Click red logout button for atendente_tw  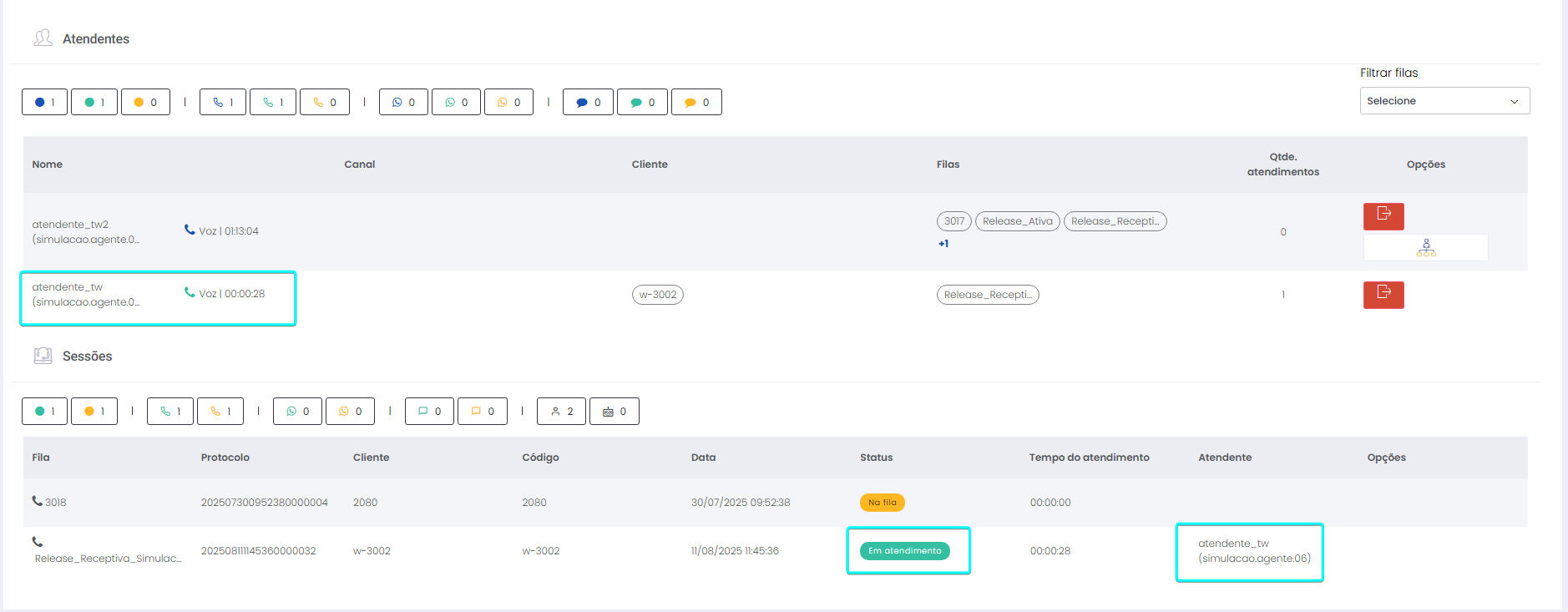click(x=1383, y=295)
